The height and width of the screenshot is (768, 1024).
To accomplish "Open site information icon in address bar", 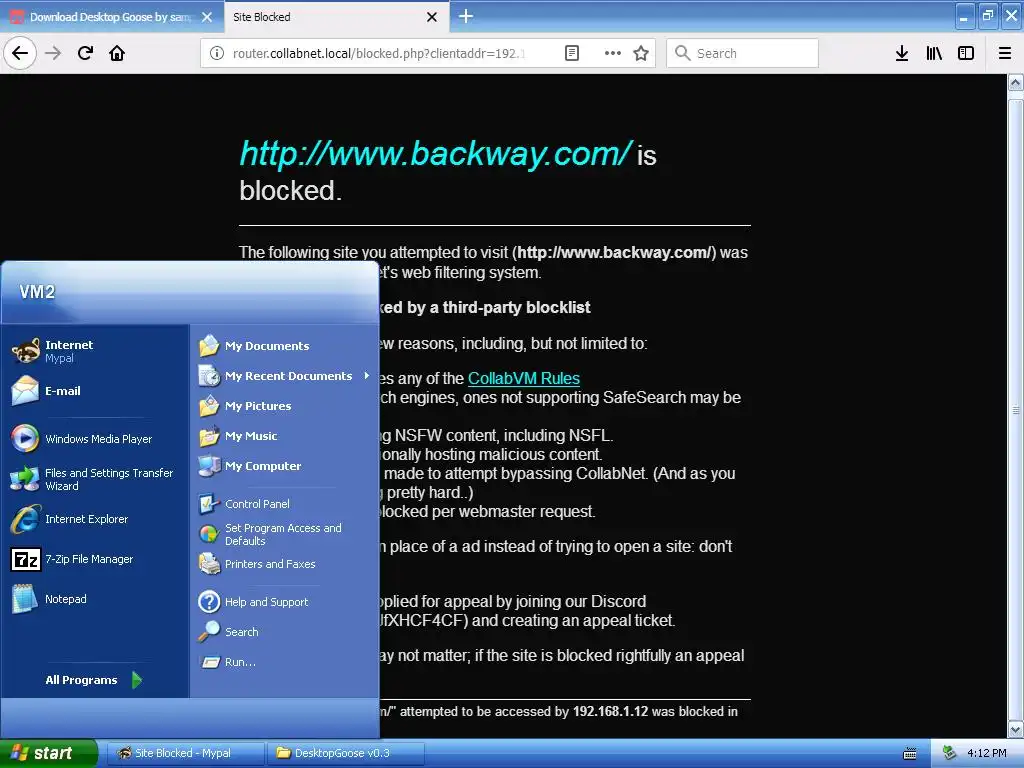I will pos(216,53).
